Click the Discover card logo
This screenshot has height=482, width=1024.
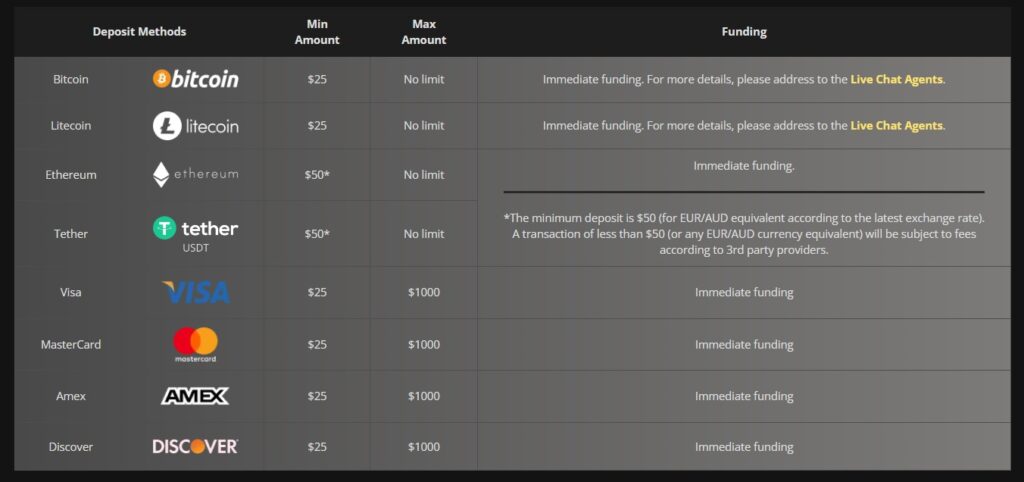195,446
